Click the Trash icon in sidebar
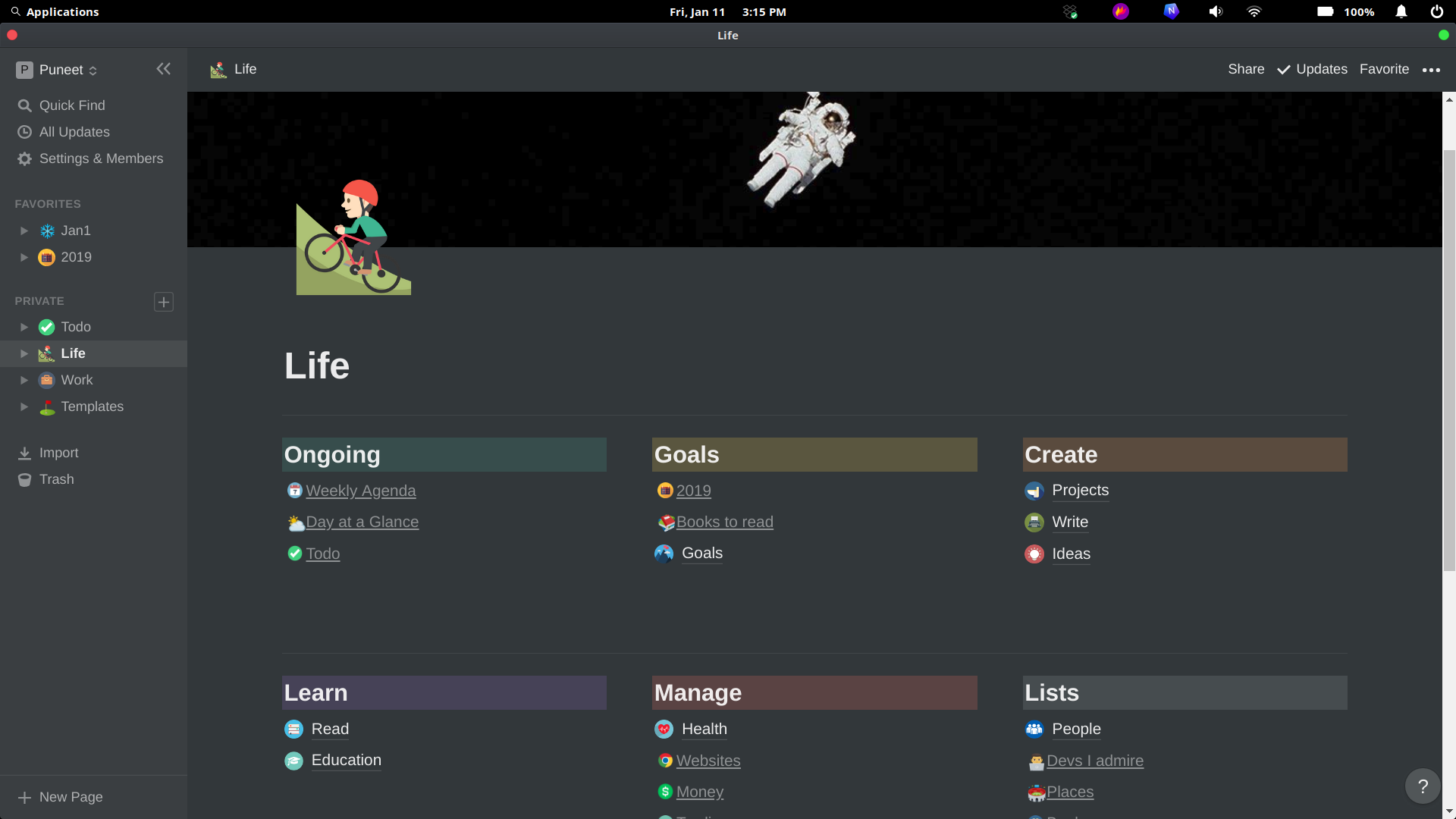The height and width of the screenshot is (819, 1456). click(x=25, y=479)
